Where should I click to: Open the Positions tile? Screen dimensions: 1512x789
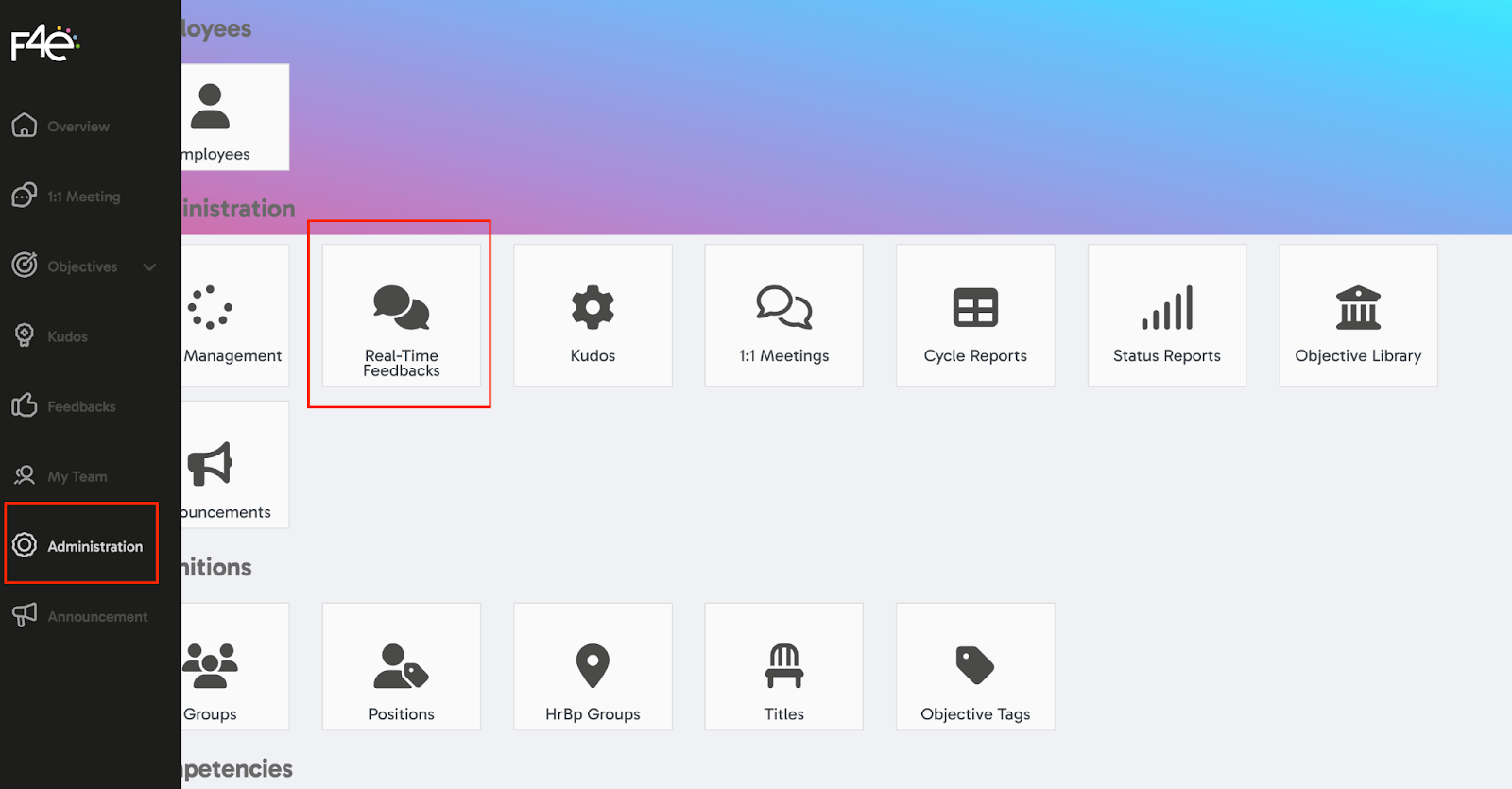pyautogui.click(x=401, y=667)
